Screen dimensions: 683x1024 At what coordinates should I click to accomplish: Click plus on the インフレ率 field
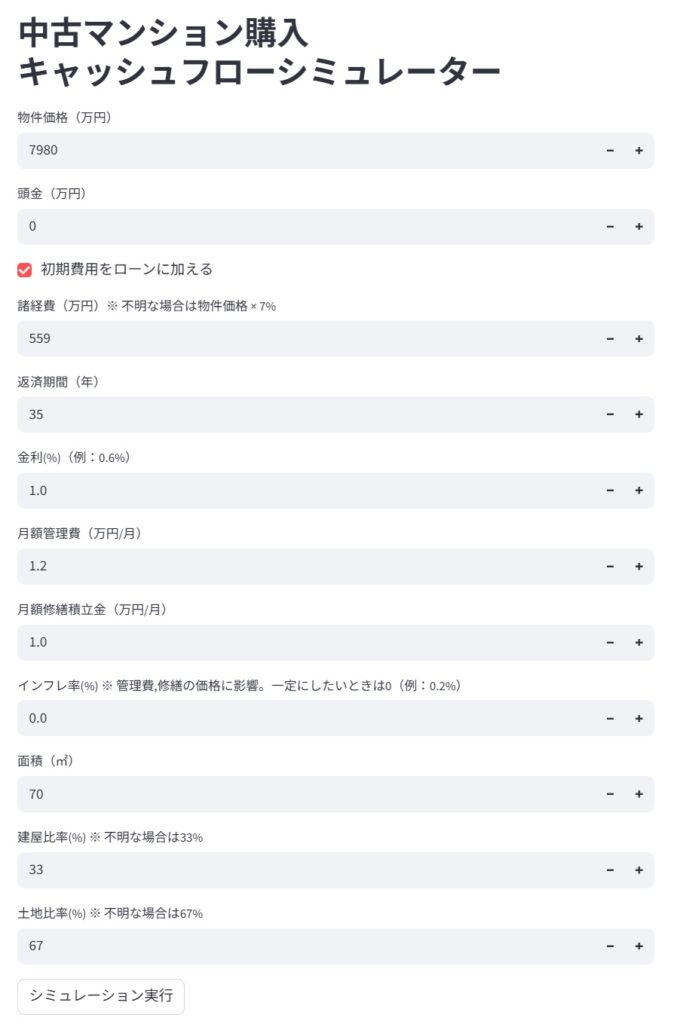click(639, 719)
